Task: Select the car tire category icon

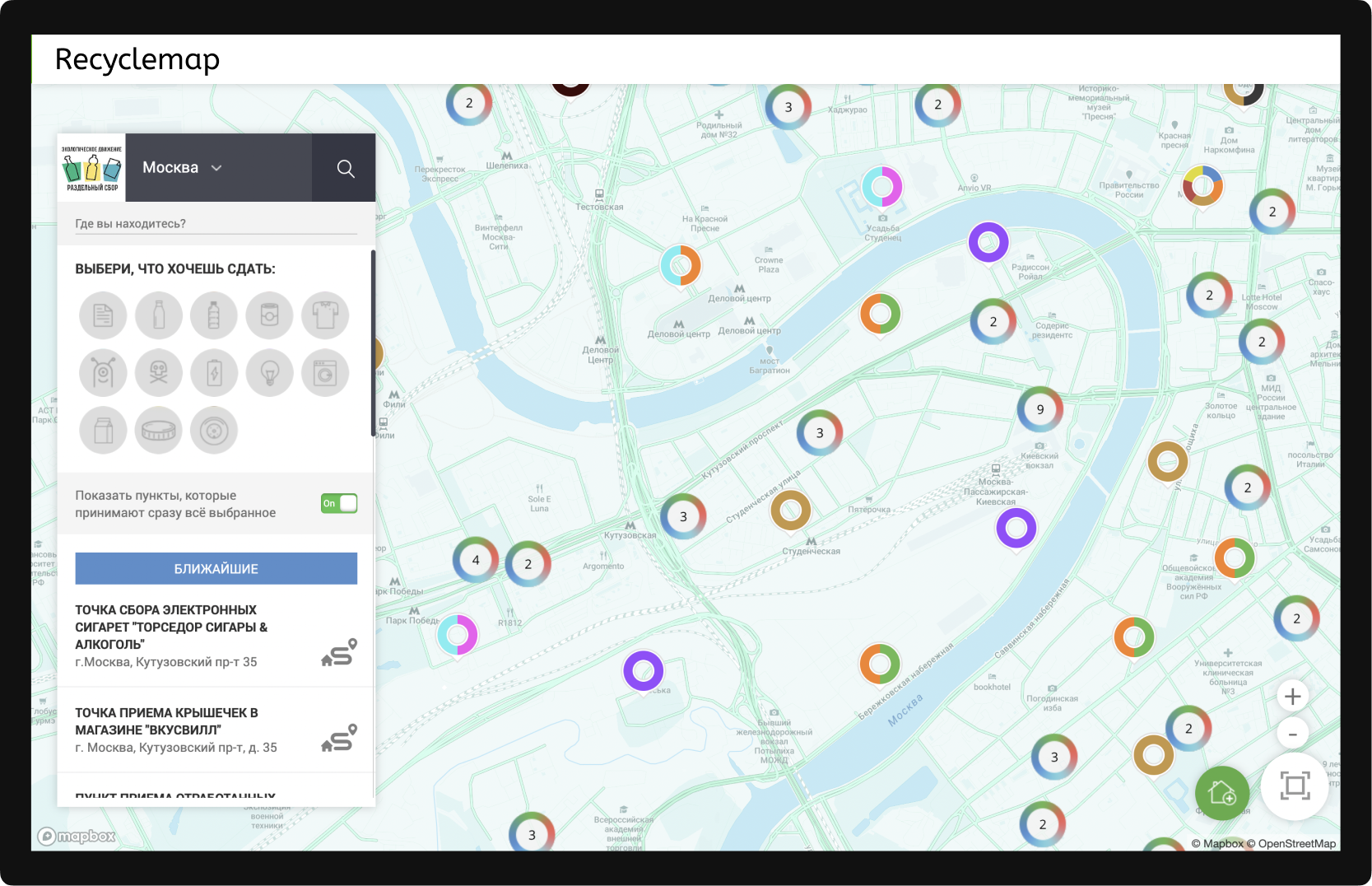Action: pyautogui.click(x=214, y=430)
